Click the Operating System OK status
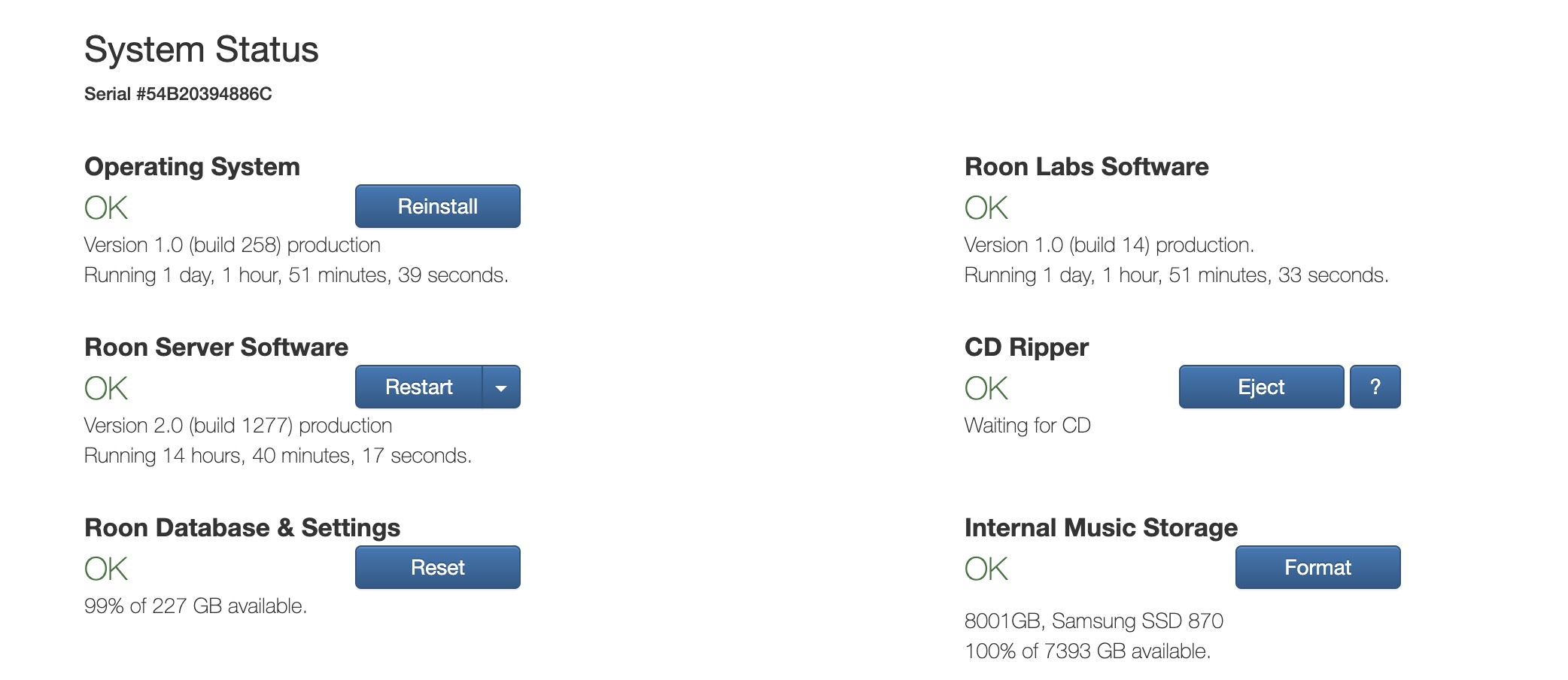1568x680 pixels. tap(106, 208)
